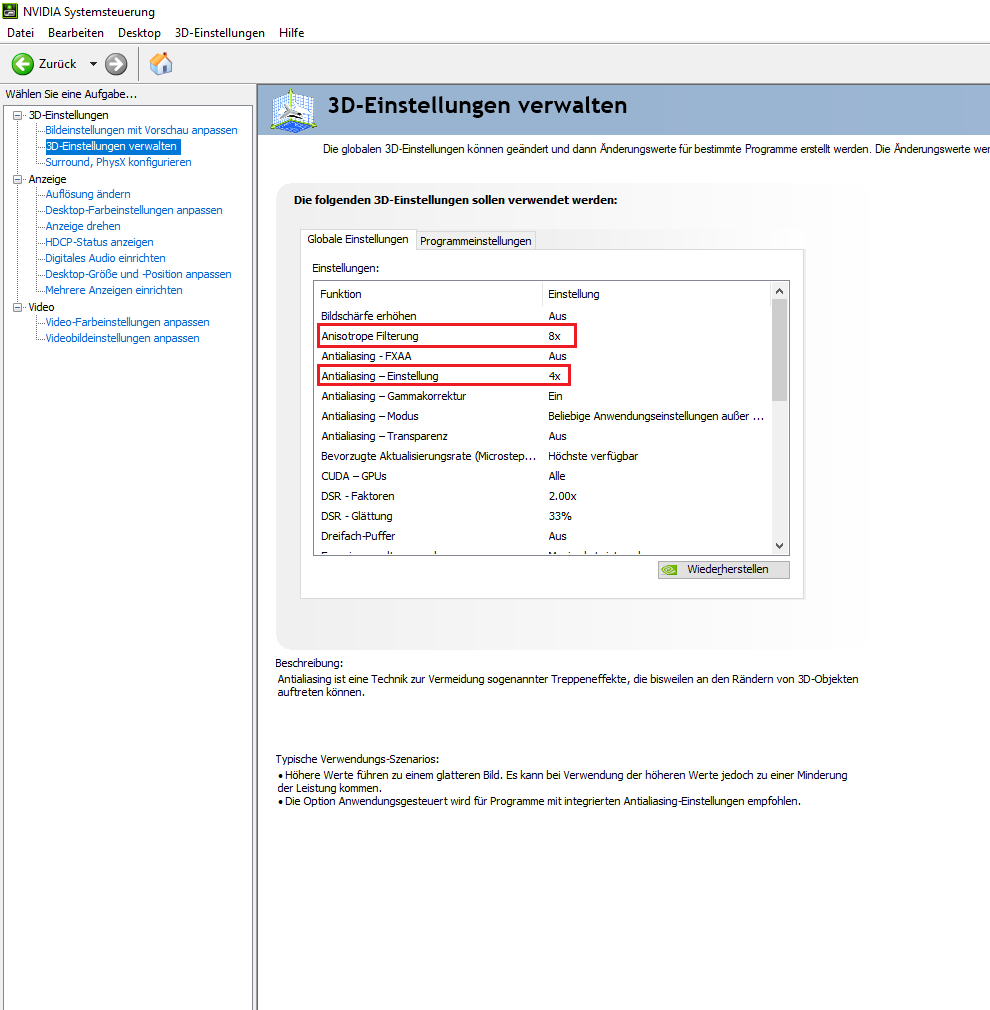
Task: Click the green Zurück back arrow icon
Action: pos(23,64)
